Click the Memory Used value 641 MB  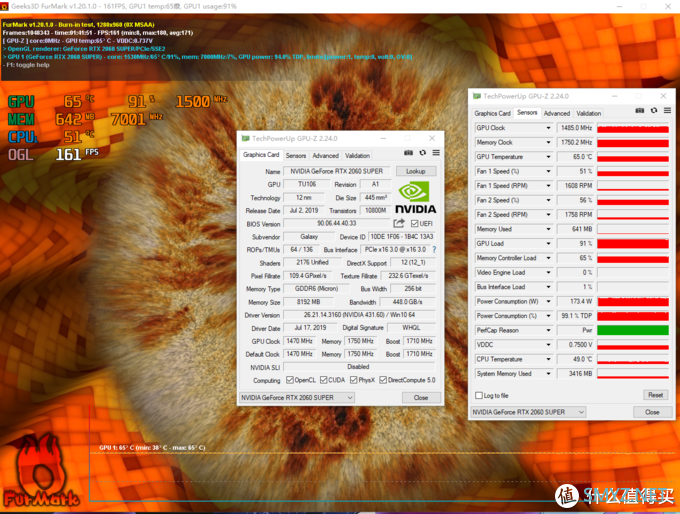coord(575,229)
